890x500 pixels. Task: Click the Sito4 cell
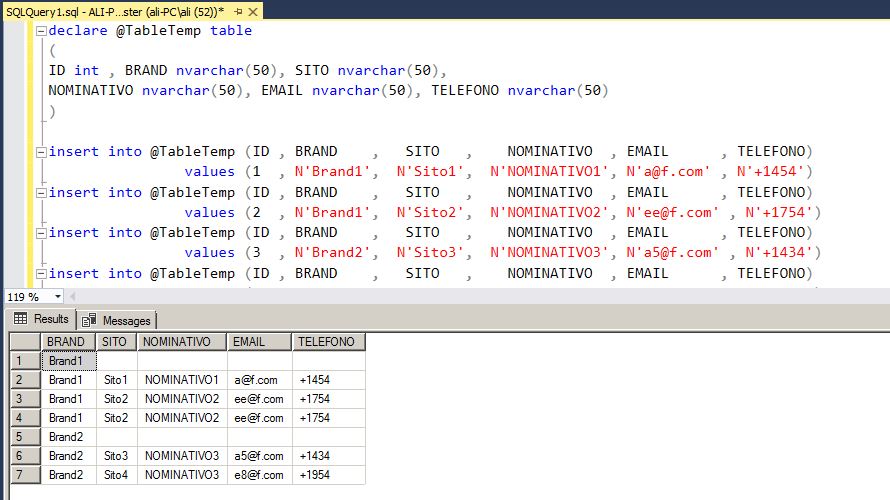point(117,475)
